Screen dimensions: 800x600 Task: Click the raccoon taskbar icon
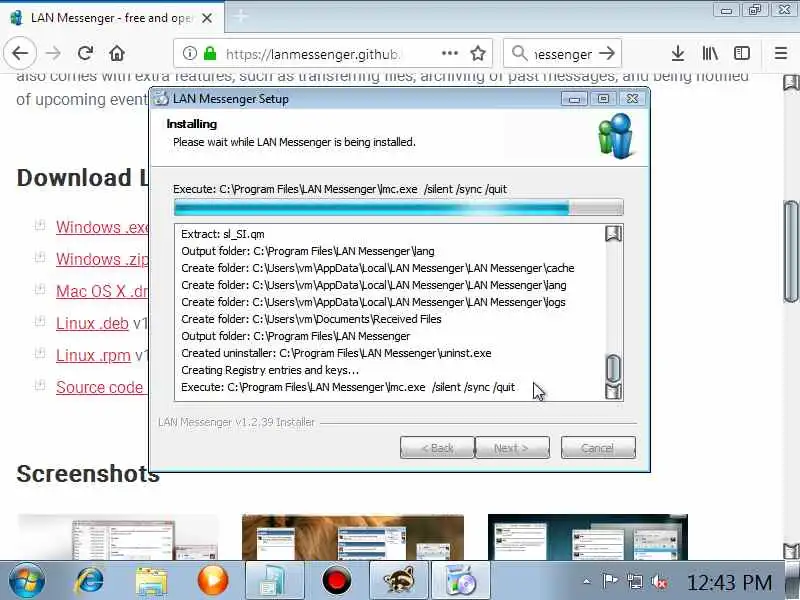(x=398, y=581)
